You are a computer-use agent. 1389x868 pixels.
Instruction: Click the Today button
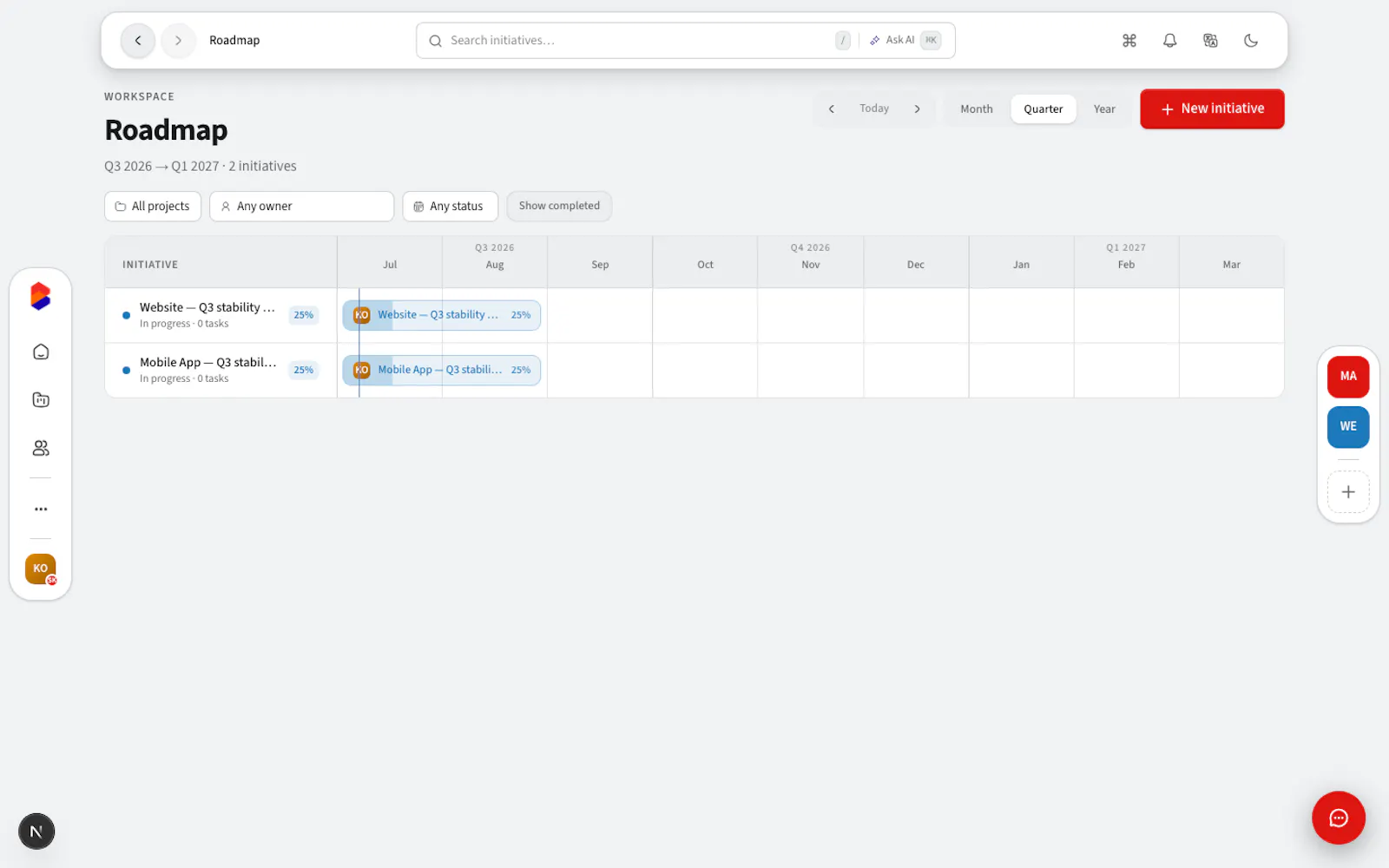pyautogui.click(x=874, y=109)
